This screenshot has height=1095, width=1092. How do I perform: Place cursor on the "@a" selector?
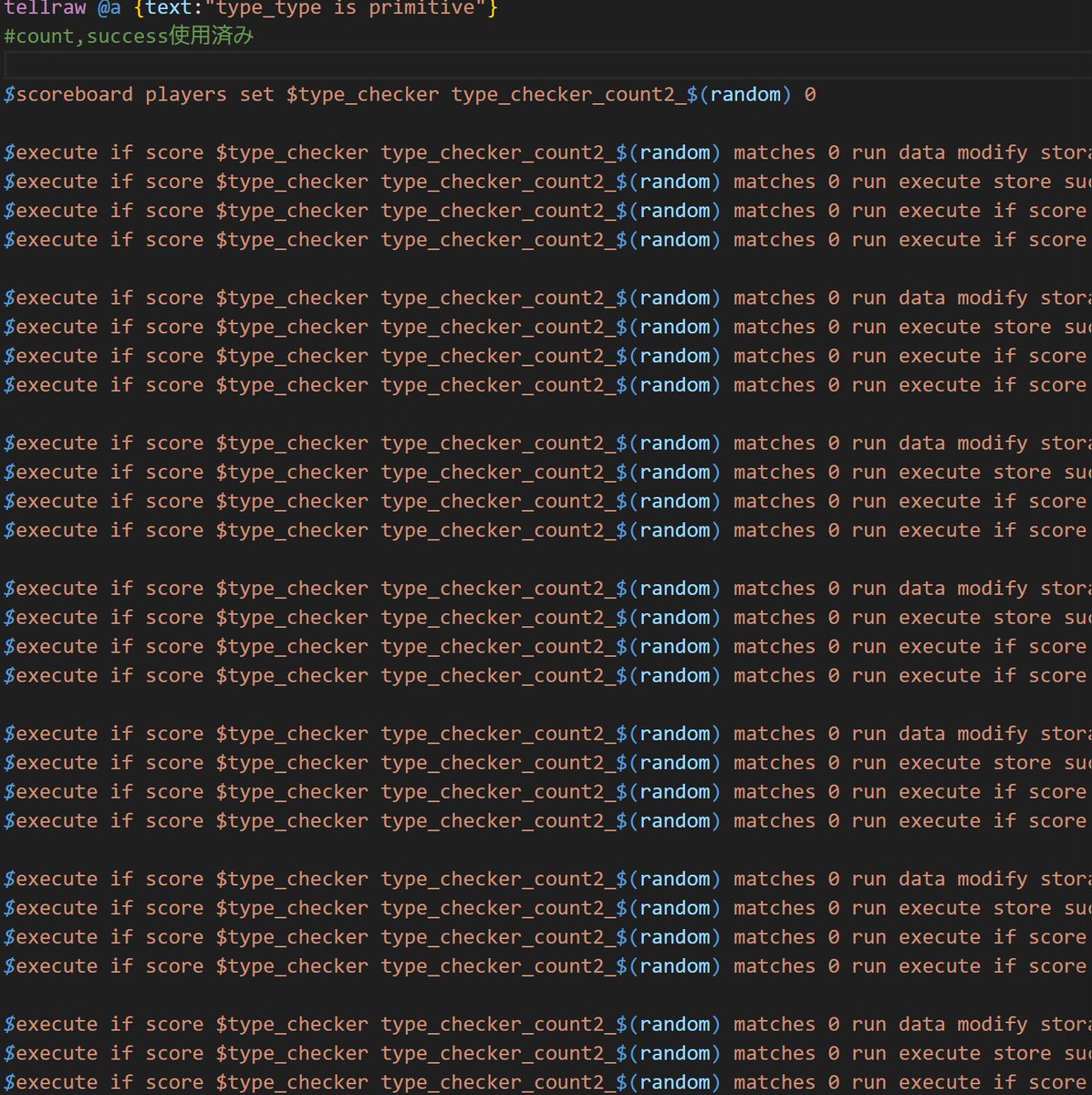coord(109,7)
